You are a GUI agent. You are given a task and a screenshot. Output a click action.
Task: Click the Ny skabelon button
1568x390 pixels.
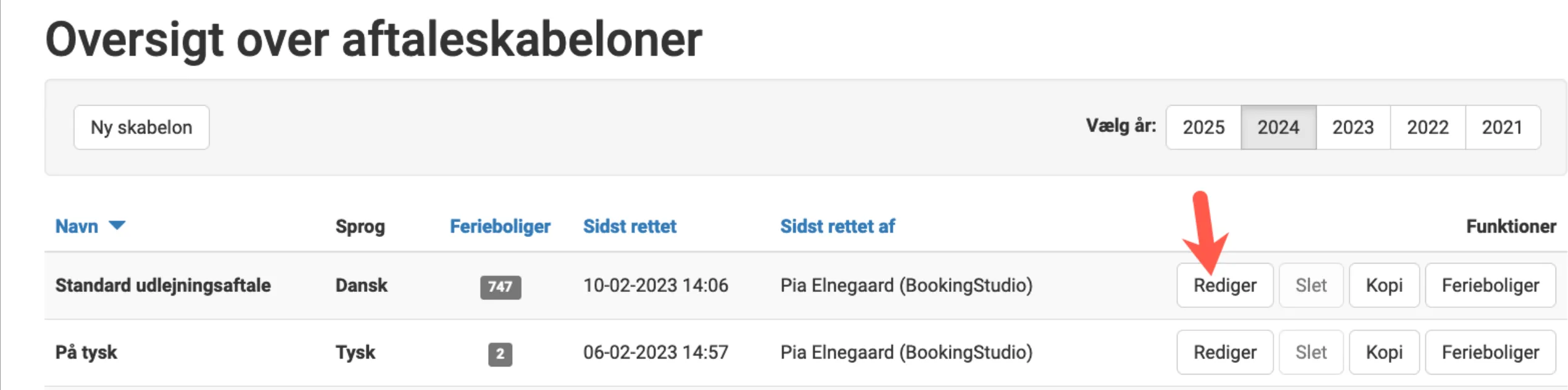(140, 127)
